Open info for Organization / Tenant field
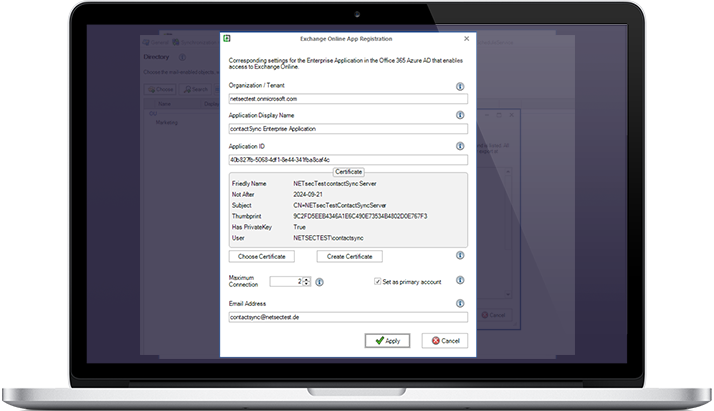Image resolution: width=714 pixels, height=411 pixels. click(x=460, y=86)
